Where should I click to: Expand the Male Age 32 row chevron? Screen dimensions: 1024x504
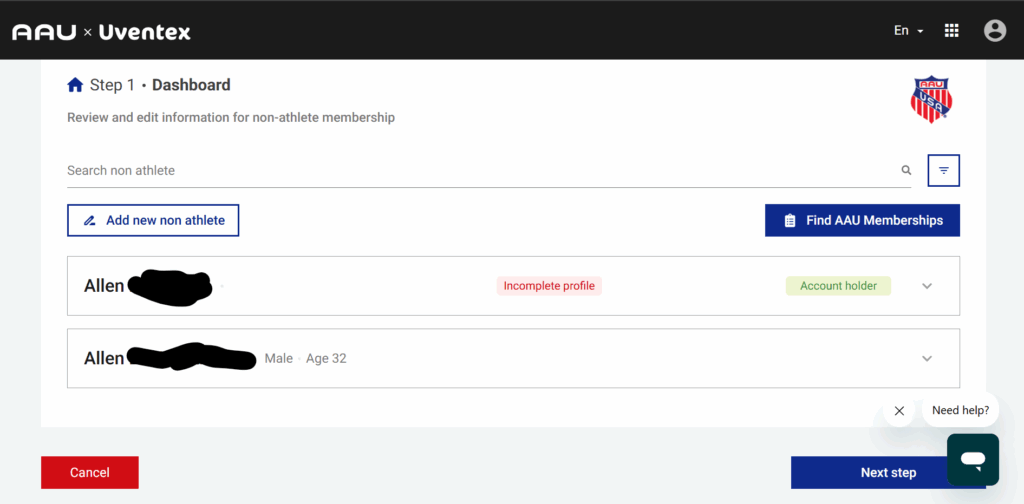coord(927,358)
